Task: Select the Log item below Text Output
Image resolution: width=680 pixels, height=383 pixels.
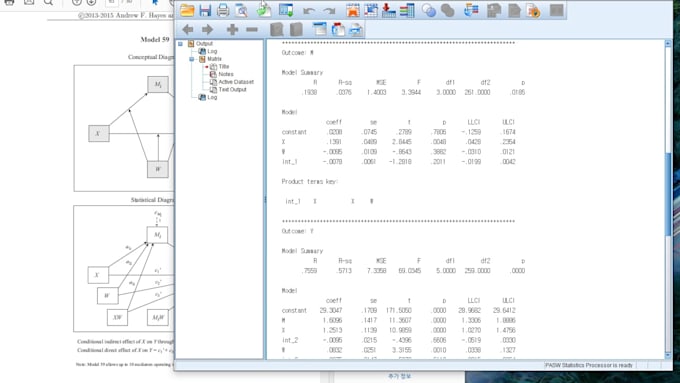Action: coord(212,98)
